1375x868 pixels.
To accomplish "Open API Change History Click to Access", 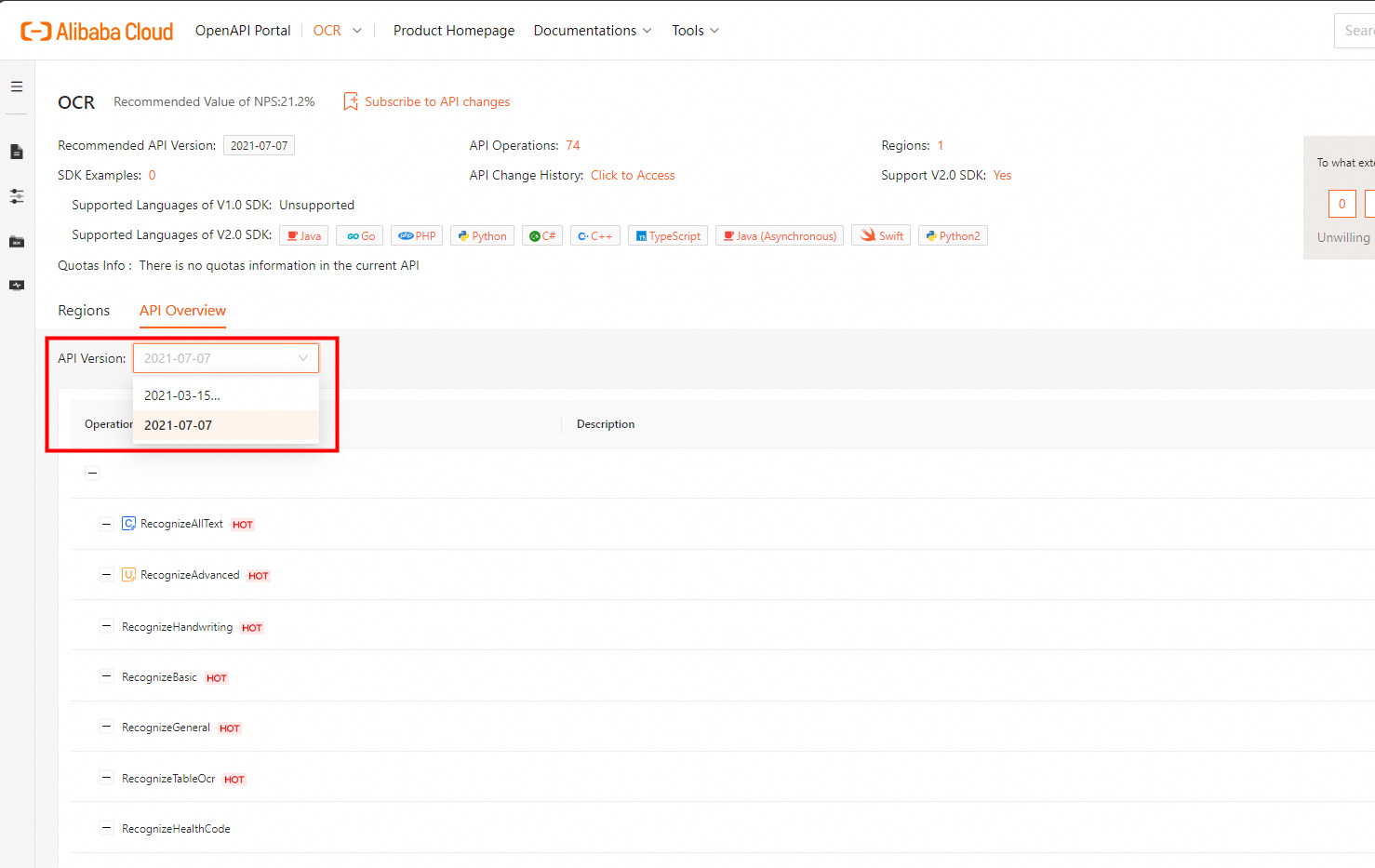I will coord(633,175).
